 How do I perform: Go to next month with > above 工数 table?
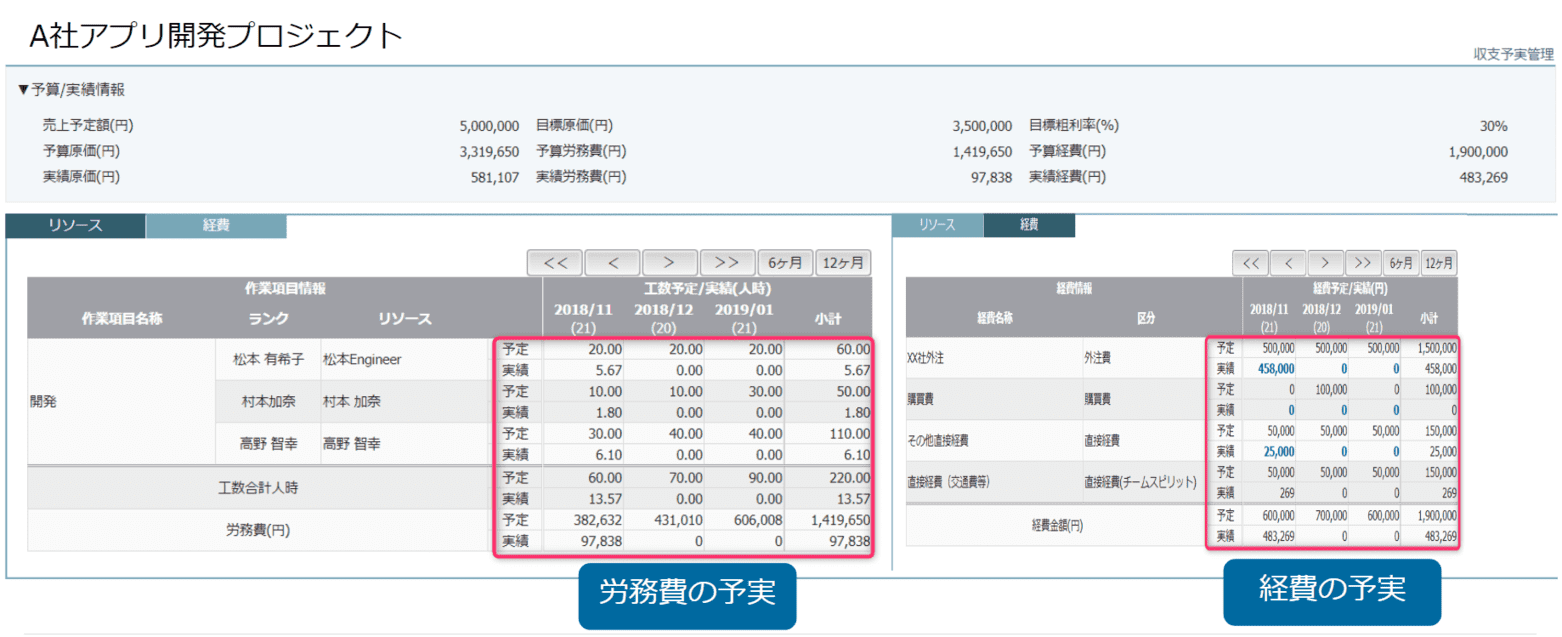tap(669, 262)
